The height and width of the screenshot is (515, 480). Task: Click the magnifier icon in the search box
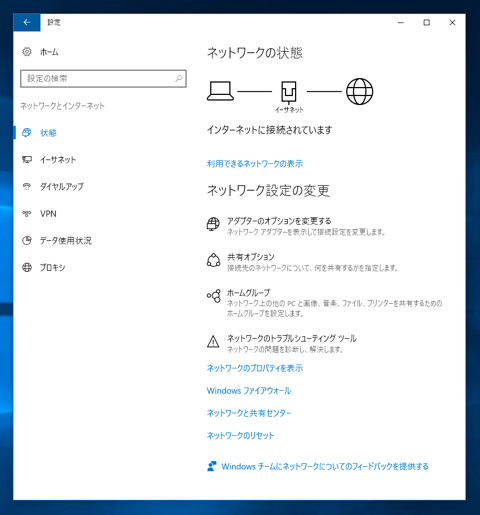(x=179, y=78)
